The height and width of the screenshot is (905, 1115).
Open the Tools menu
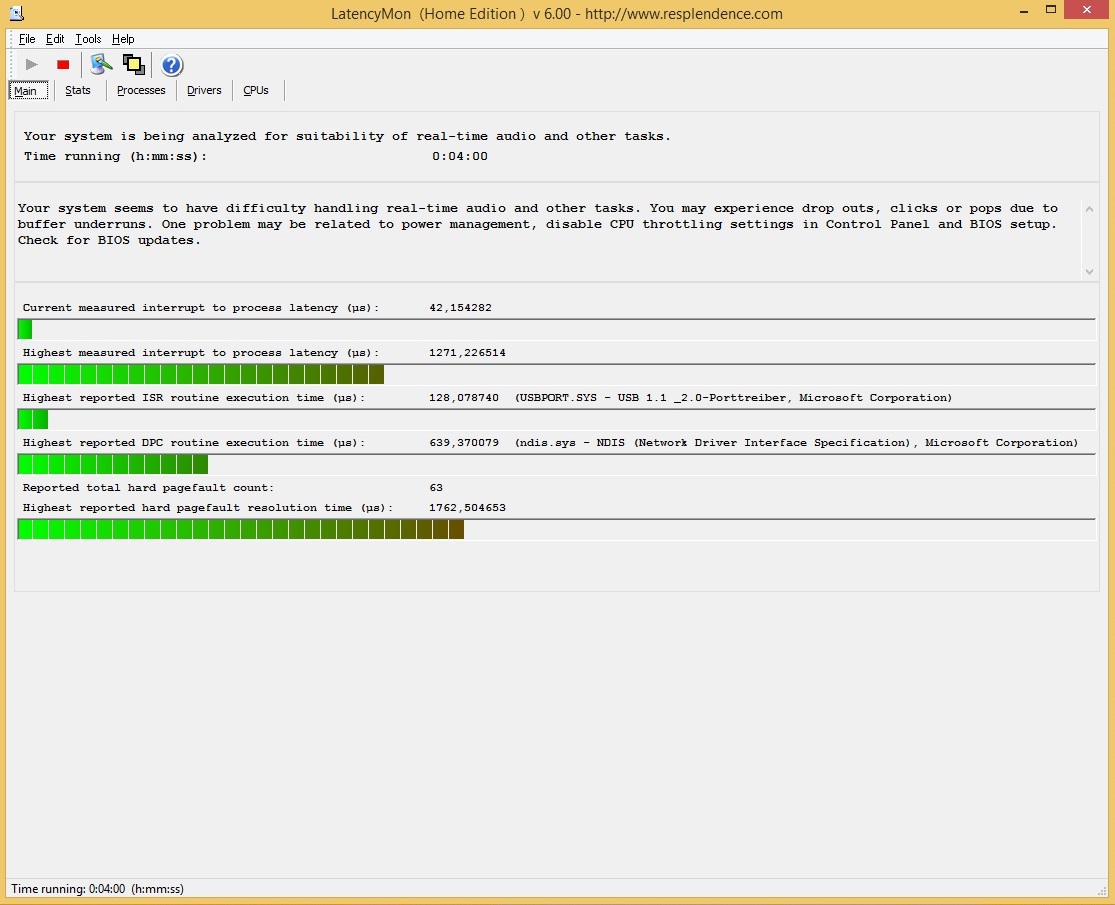(88, 39)
